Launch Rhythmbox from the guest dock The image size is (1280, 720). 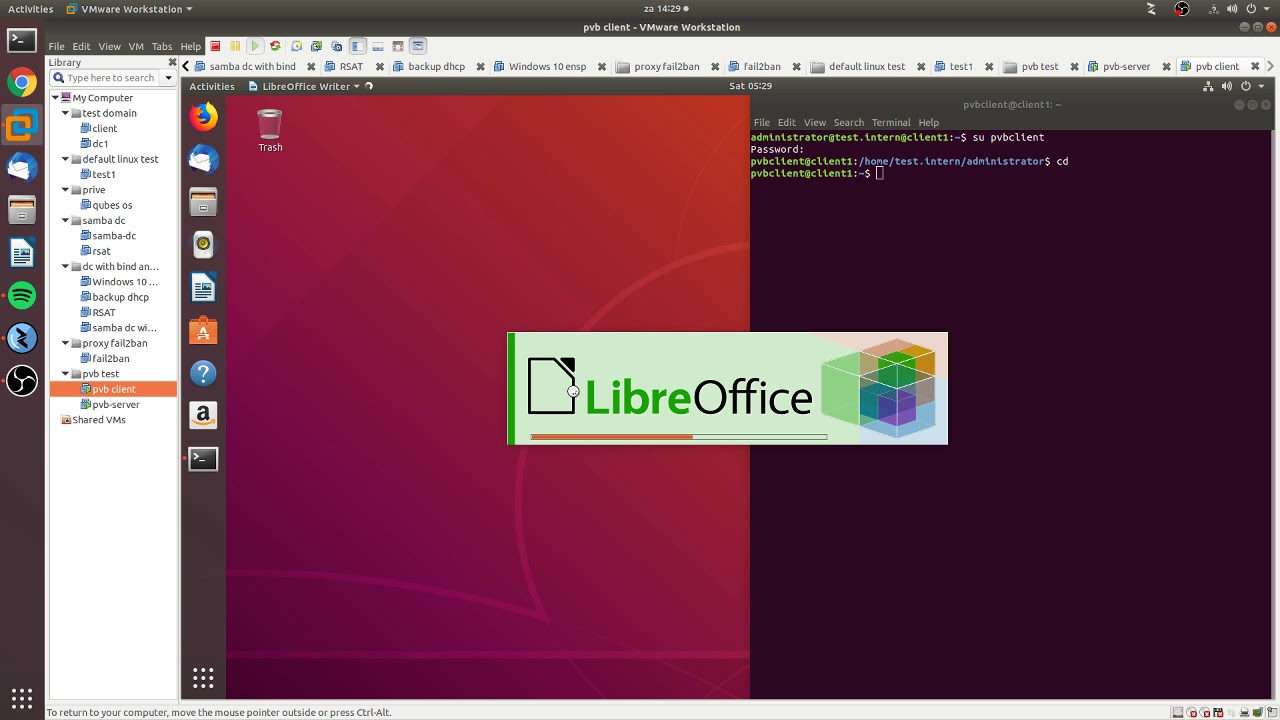point(203,245)
